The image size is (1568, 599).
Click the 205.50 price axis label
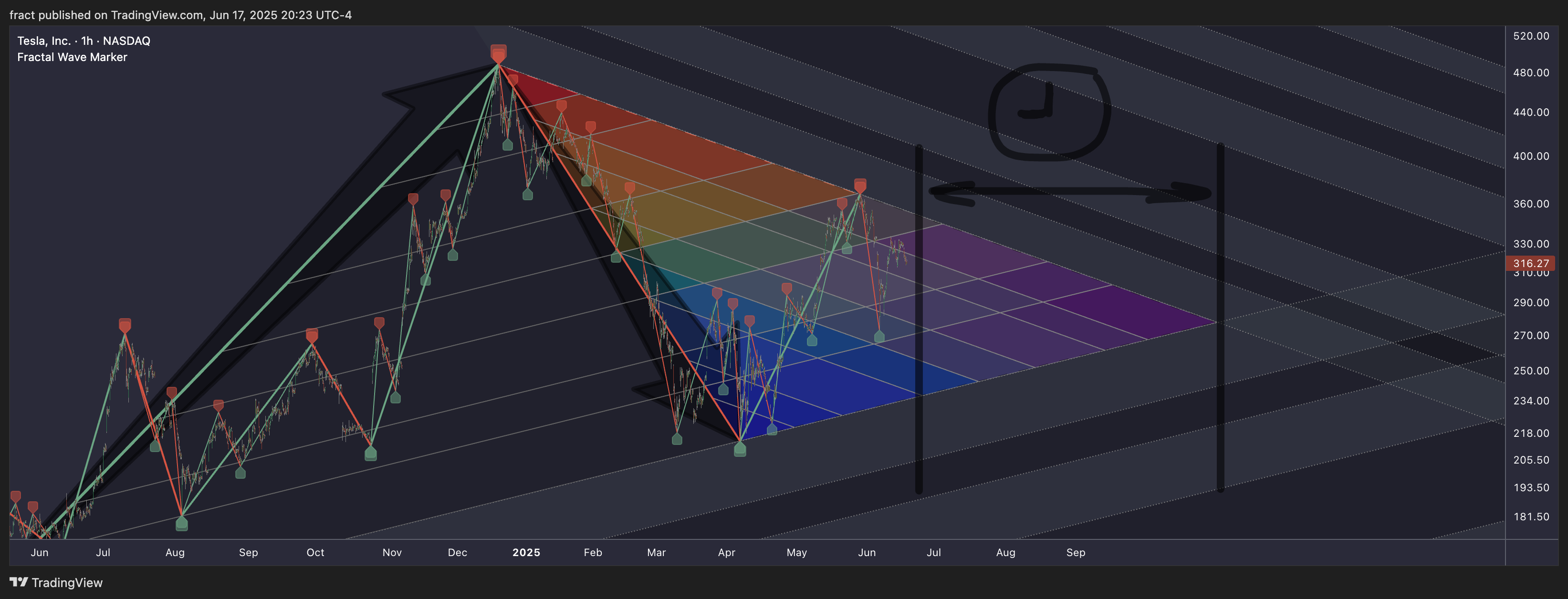[1531, 460]
